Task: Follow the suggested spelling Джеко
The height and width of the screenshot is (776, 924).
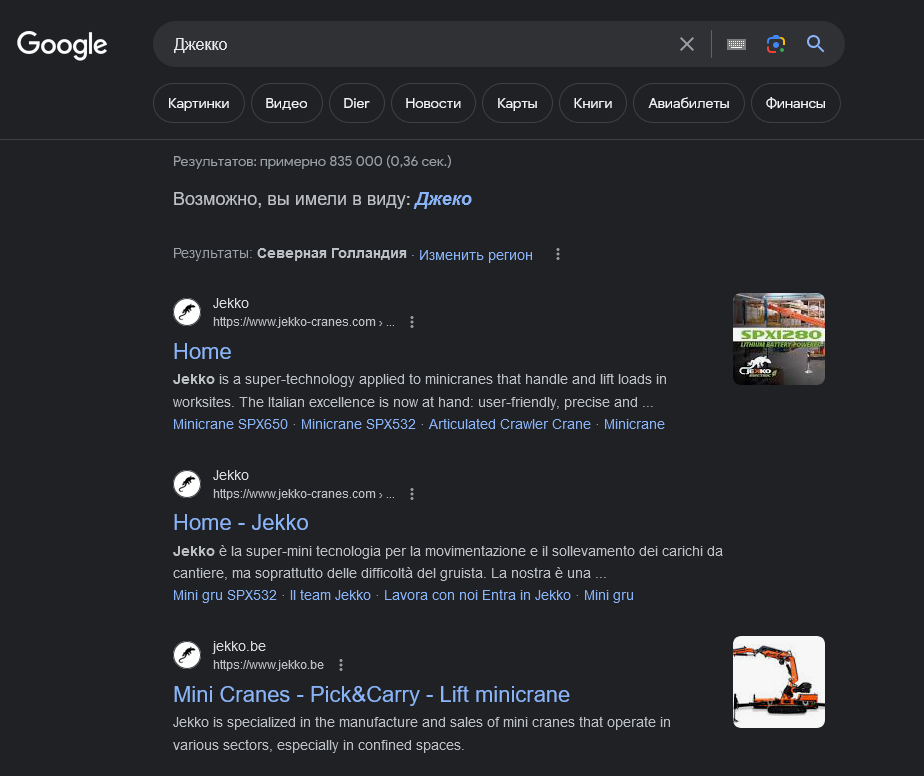Action: pyautogui.click(x=443, y=199)
